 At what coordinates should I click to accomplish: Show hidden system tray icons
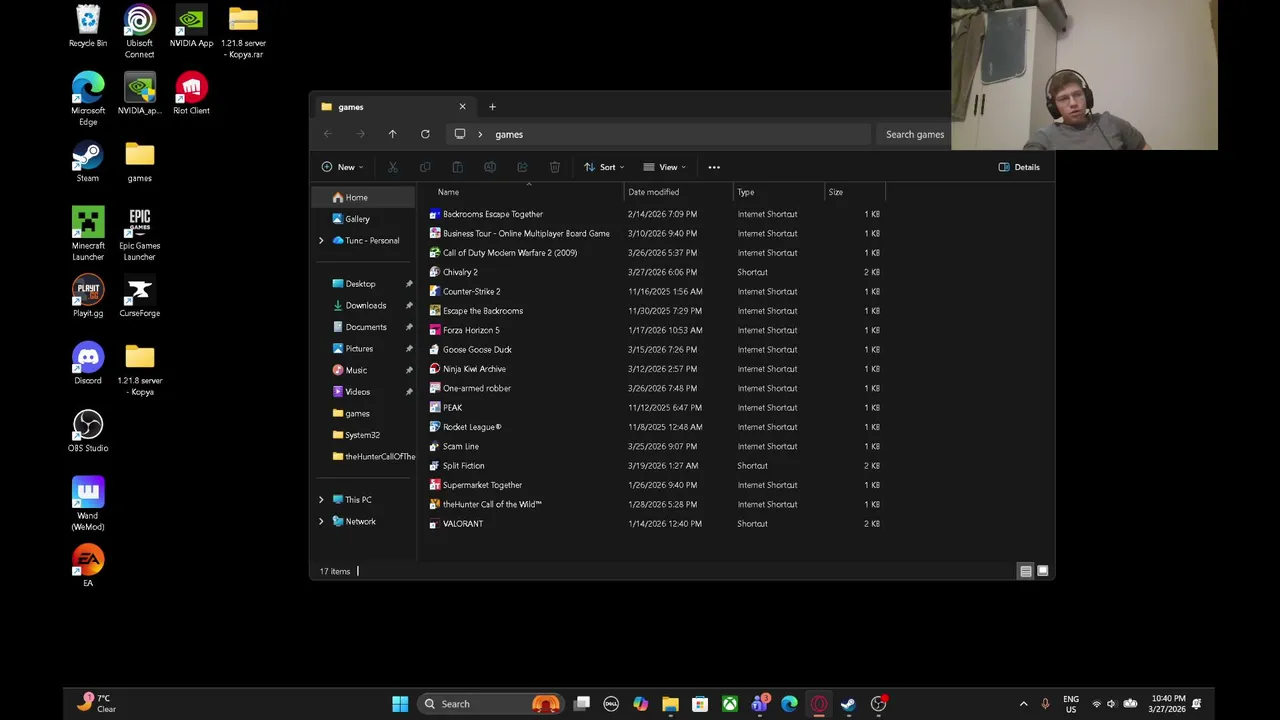1023,704
